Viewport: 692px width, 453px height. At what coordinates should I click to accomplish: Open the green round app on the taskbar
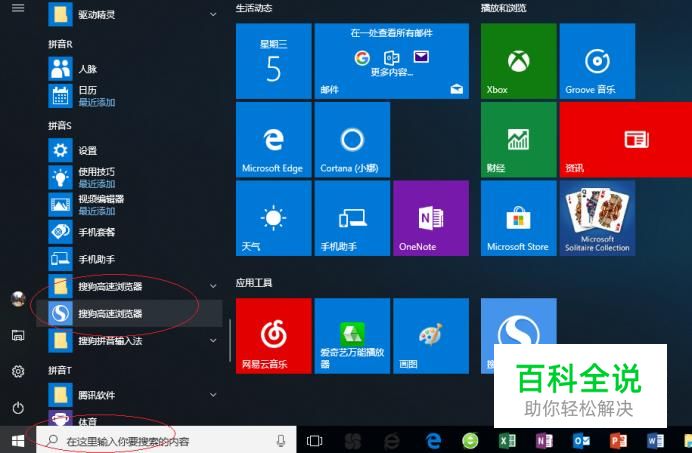(x=470, y=440)
